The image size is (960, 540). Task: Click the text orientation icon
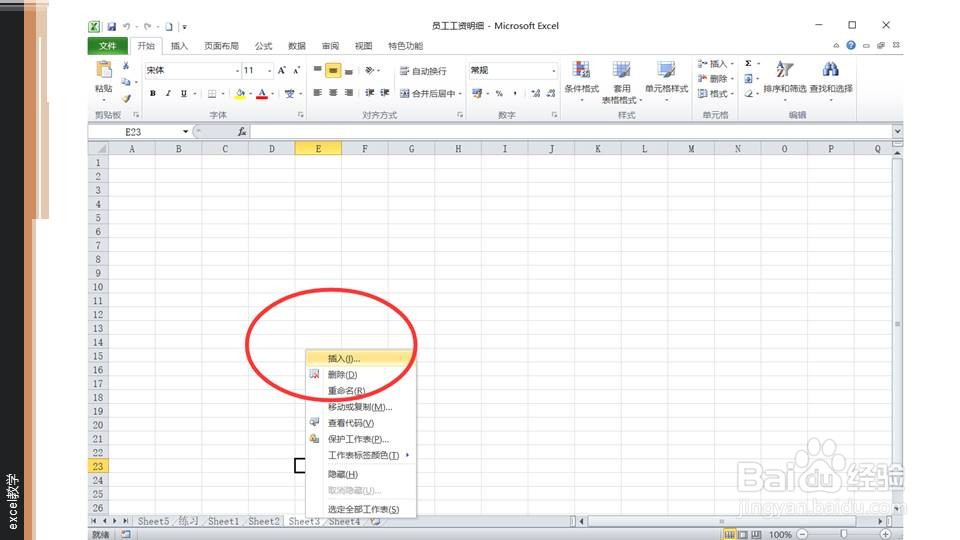pyautogui.click(x=370, y=70)
